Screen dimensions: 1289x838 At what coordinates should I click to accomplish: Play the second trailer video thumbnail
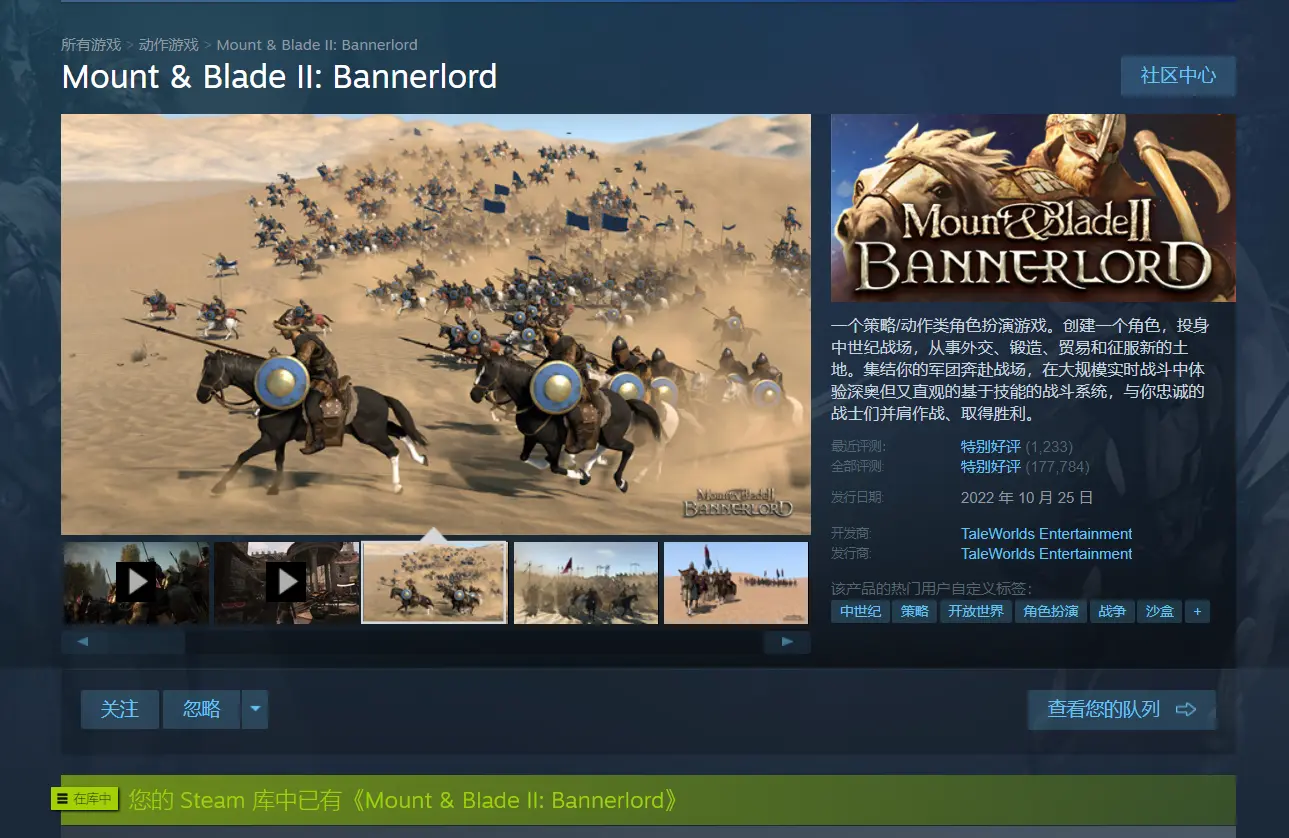click(x=286, y=582)
